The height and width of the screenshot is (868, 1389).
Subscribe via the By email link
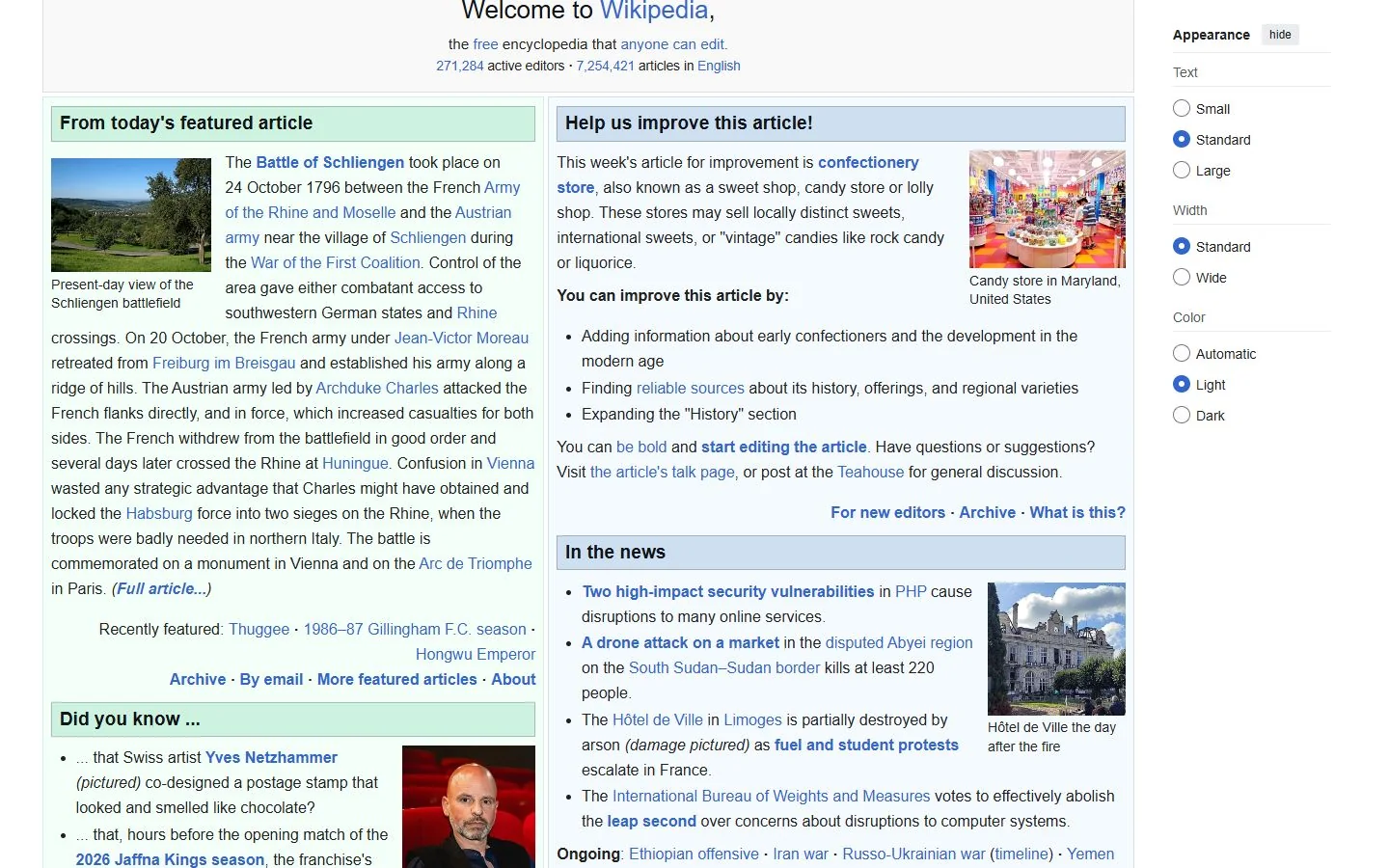pyautogui.click(x=271, y=679)
